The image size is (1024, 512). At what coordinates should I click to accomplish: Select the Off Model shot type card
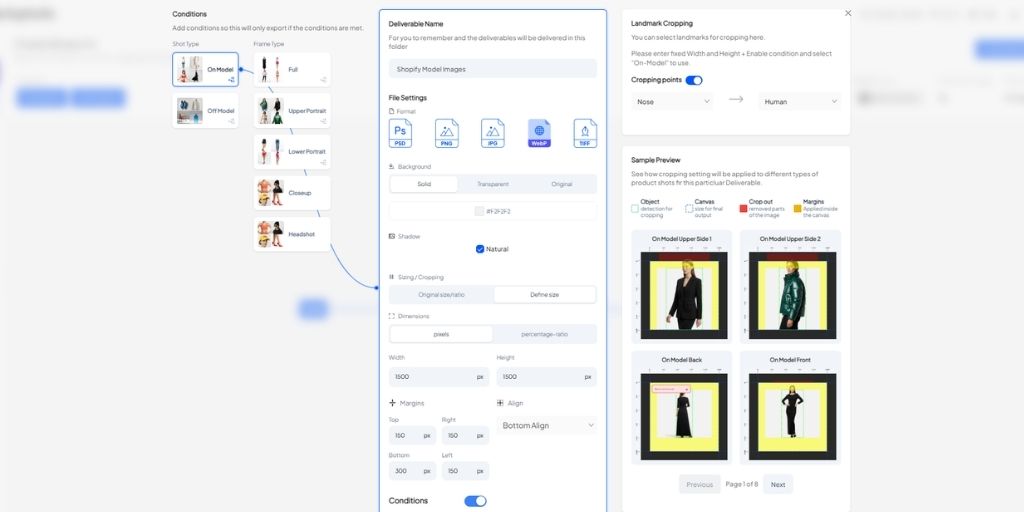pyautogui.click(x=206, y=110)
